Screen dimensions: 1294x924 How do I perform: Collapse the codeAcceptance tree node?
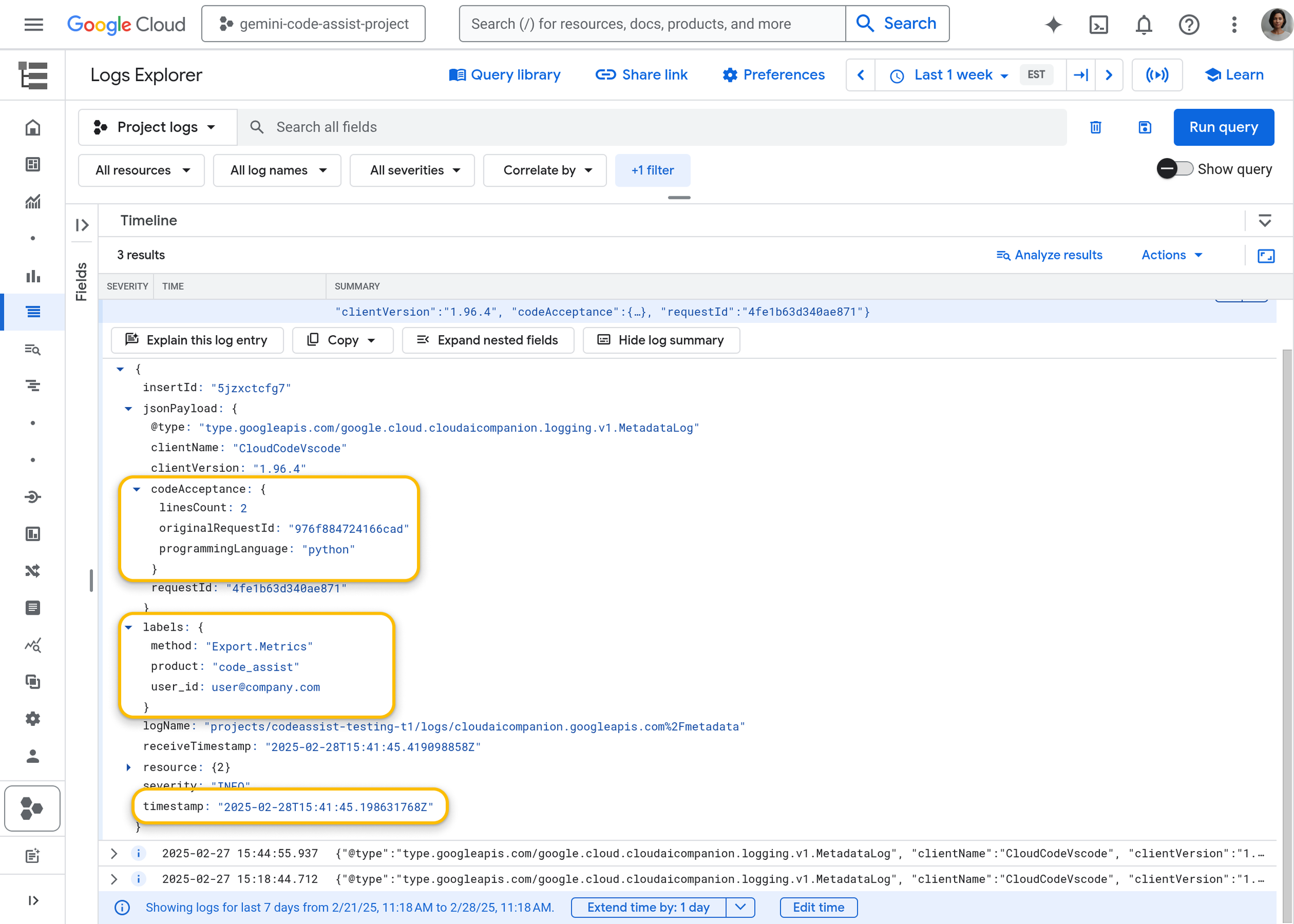(x=136, y=489)
